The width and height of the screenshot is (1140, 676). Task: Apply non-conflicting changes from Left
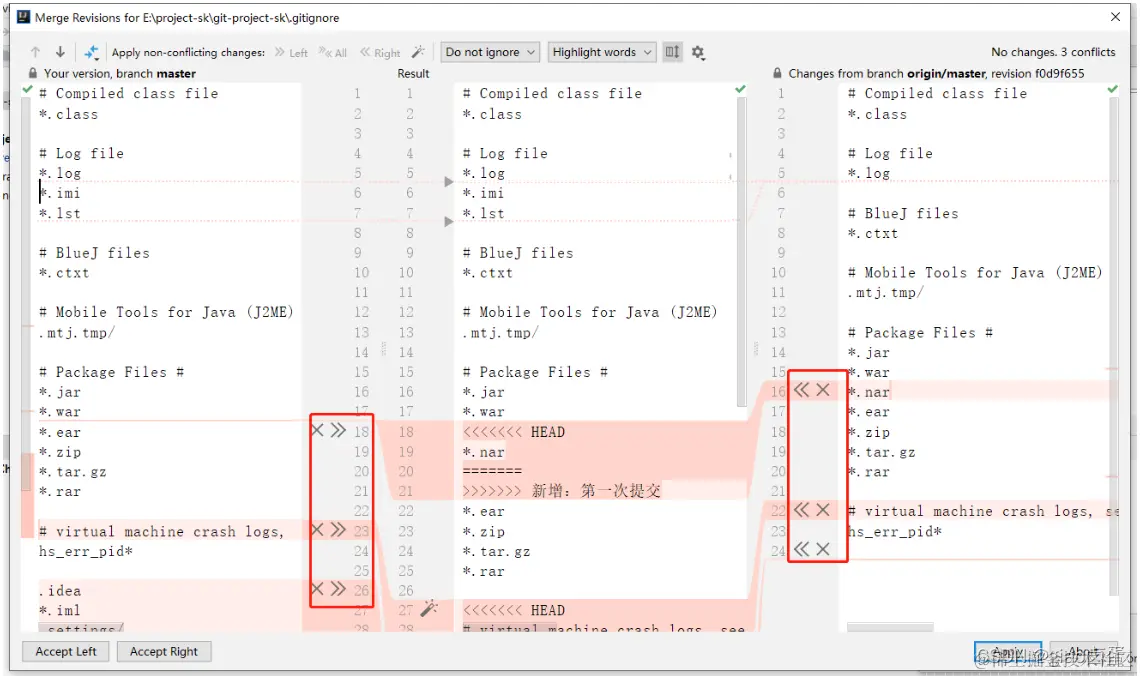click(291, 52)
